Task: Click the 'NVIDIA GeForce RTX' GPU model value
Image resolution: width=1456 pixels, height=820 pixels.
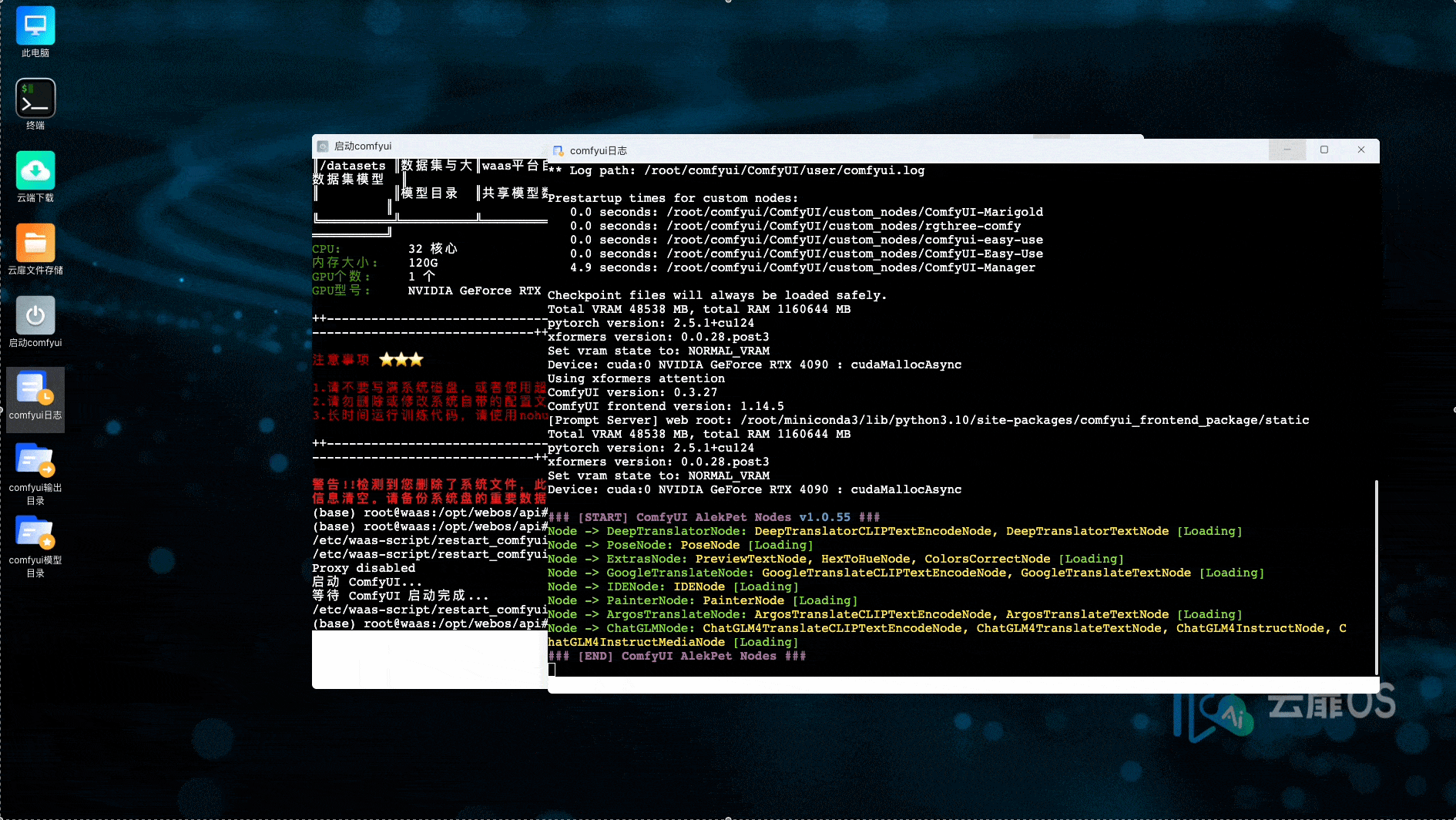Action: coord(475,291)
